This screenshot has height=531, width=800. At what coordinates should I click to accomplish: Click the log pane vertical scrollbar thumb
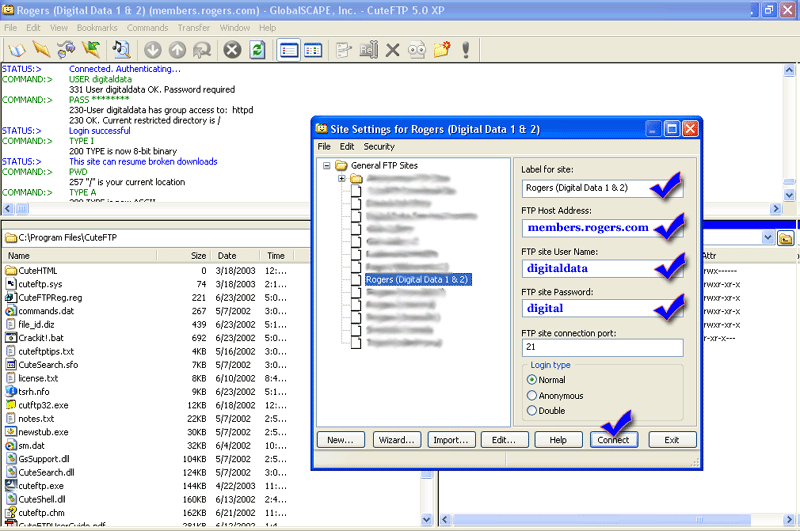[789, 182]
